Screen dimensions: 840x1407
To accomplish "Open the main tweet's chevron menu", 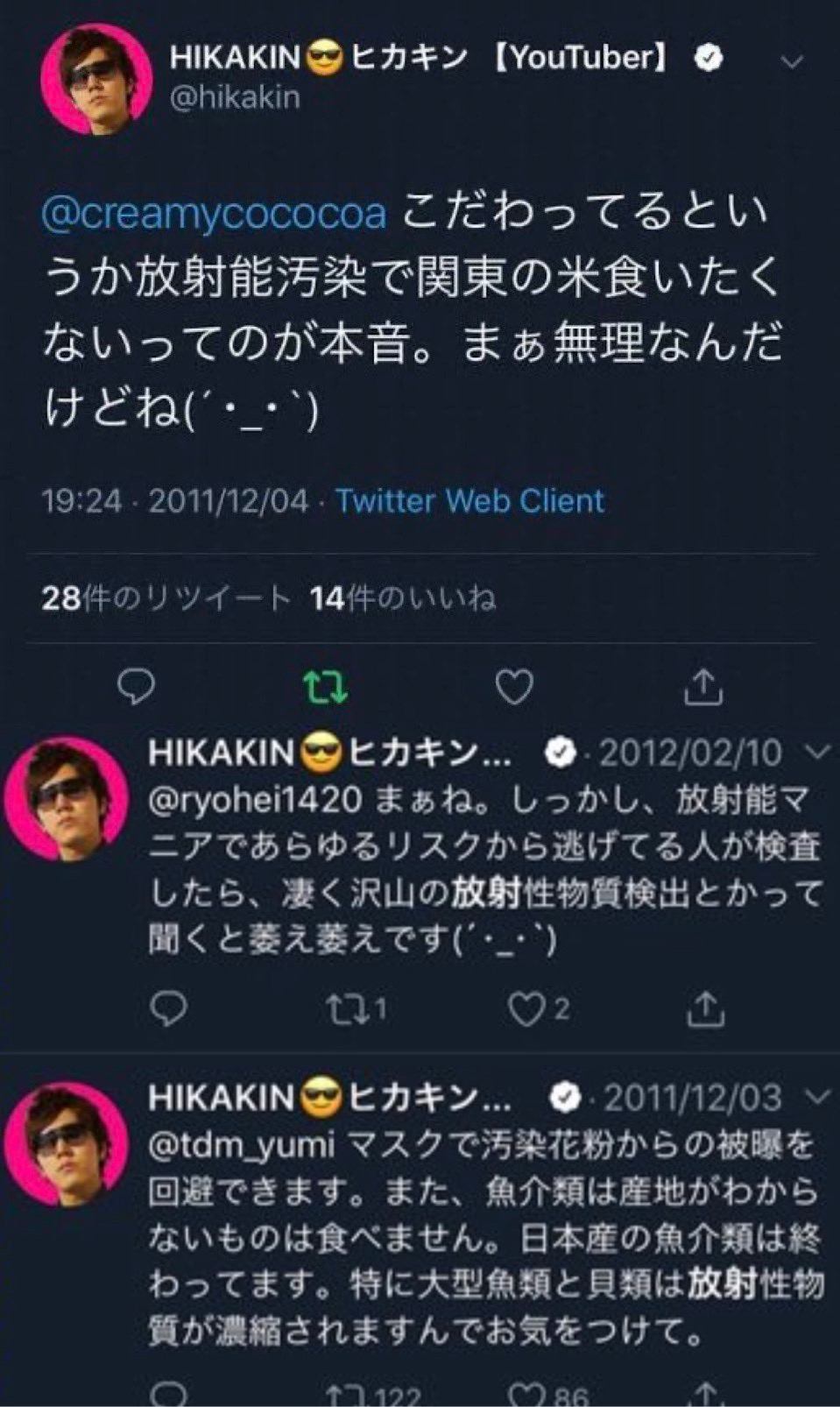I will pyautogui.click(x=791, y=61).
